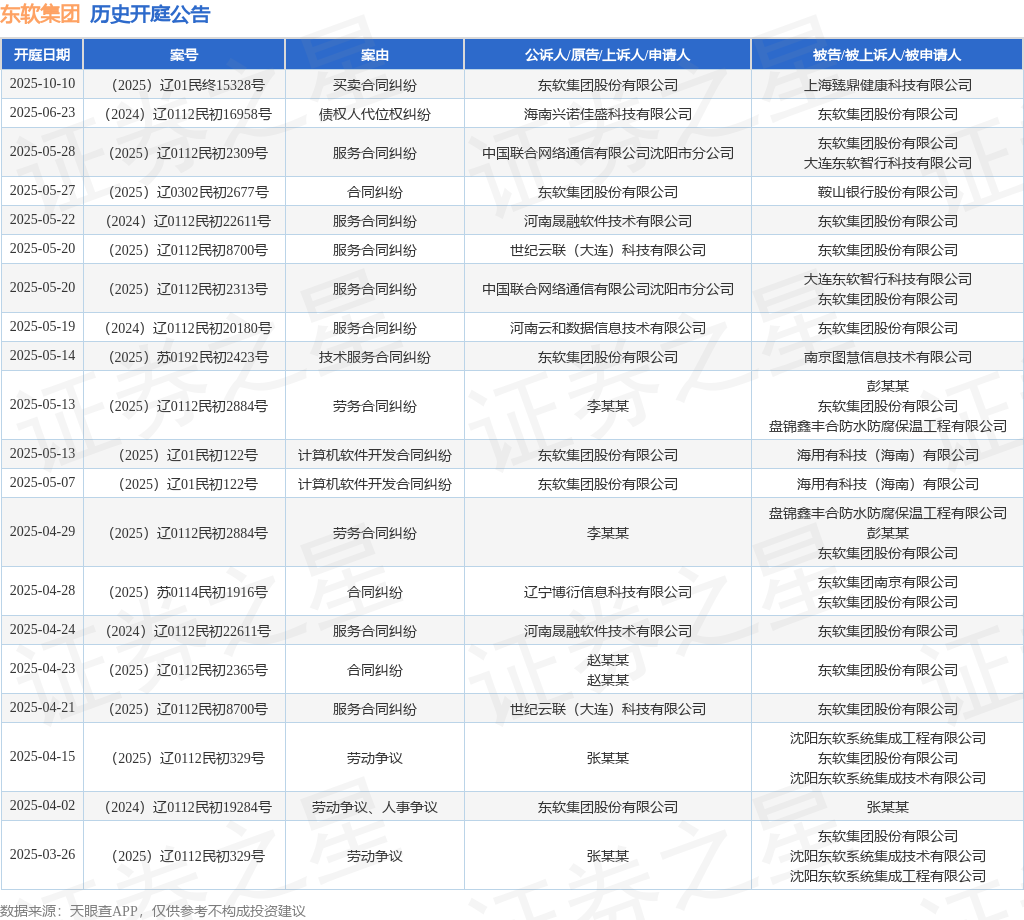Click 技术服务合同纠纷 cause cell
Screen dimensions: 1024x920
(x=375, y=358)
